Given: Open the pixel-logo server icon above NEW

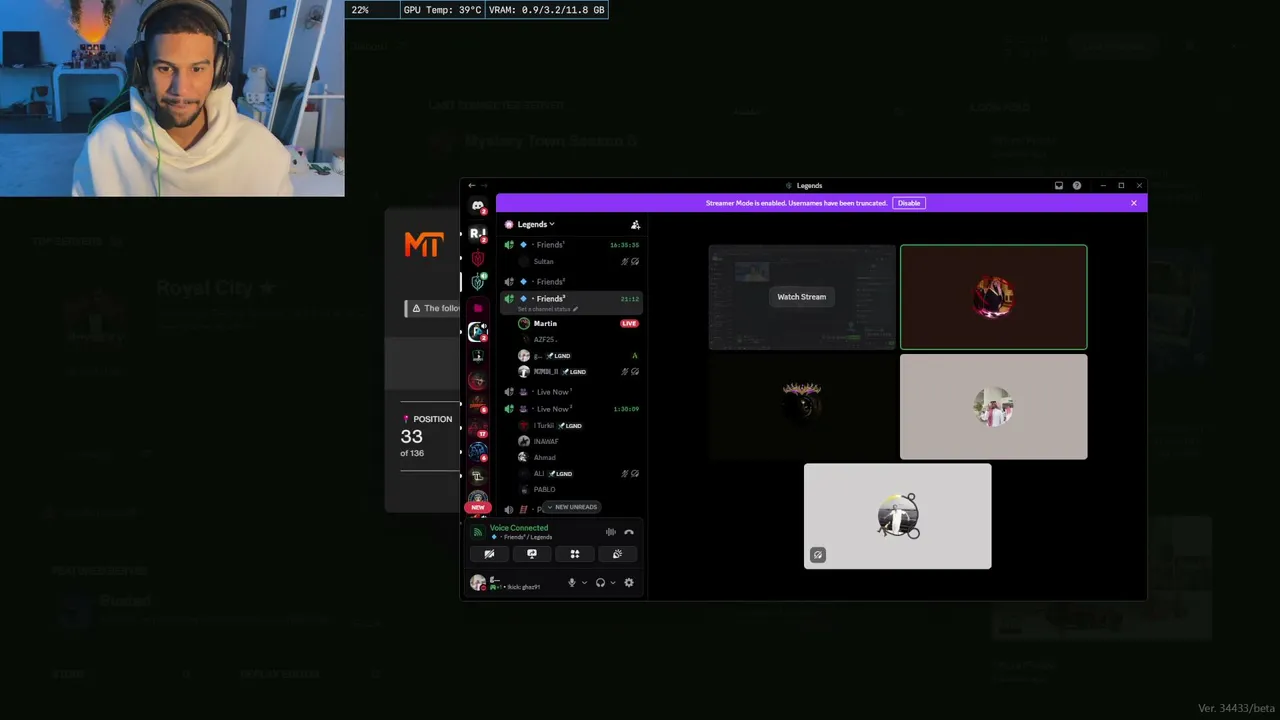Looking at the screenshot, I should click(x=478, y=476).
